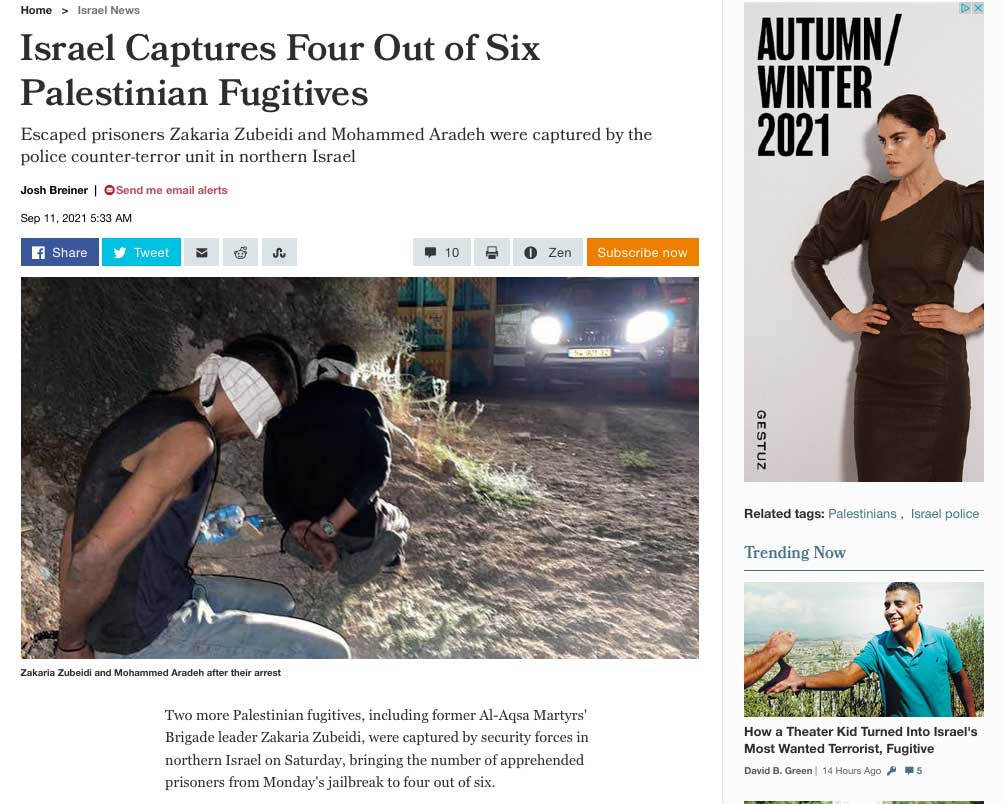Screen dimensions: 1004x804
Task: Toggle Zen reading mode
Action: tap(548, 252)
